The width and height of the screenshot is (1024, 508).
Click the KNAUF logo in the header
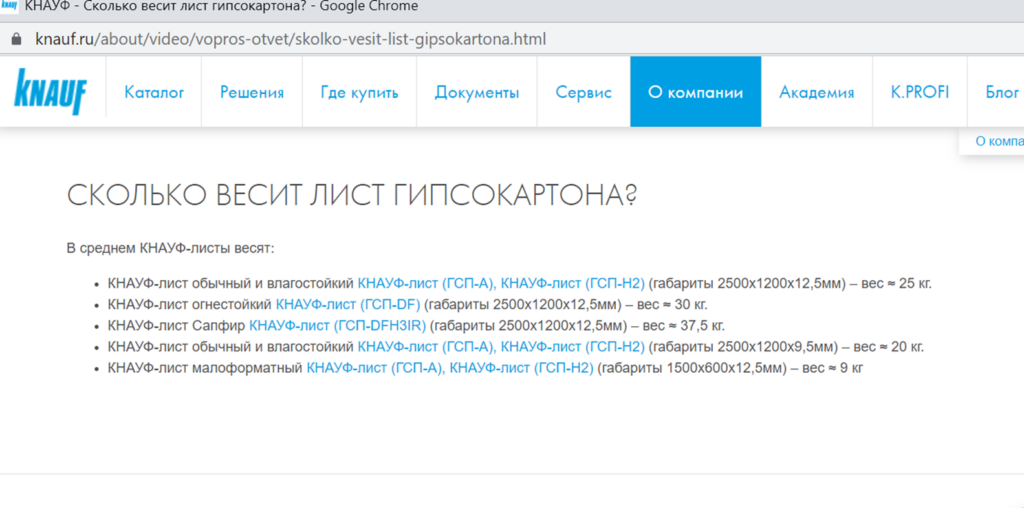pyautogui.click(x=50, y=92)
